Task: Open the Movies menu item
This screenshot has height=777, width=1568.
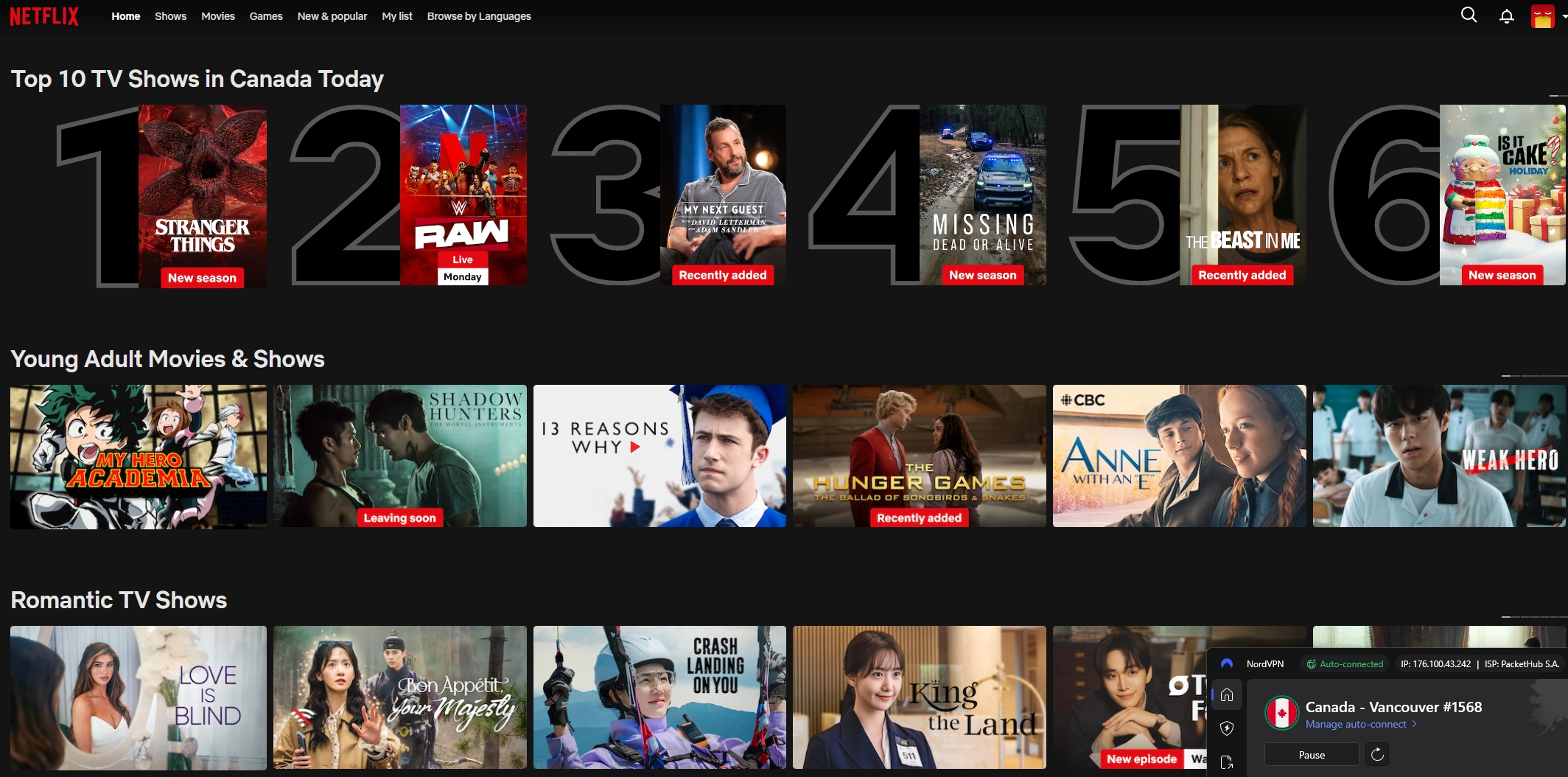Action: (218, 16)
